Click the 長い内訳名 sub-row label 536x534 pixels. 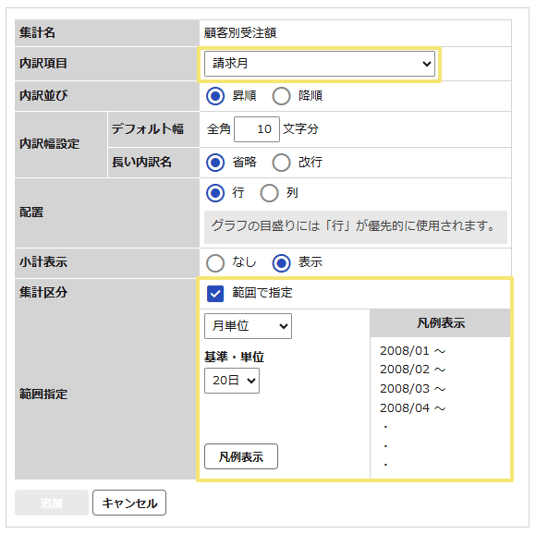[142, 162]
